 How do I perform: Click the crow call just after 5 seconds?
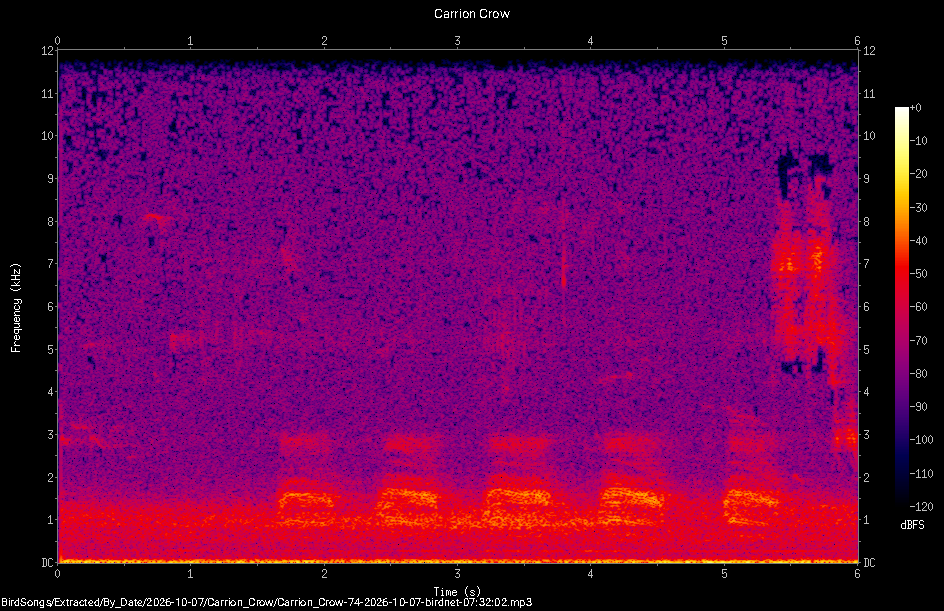click(x=751, y=503)
